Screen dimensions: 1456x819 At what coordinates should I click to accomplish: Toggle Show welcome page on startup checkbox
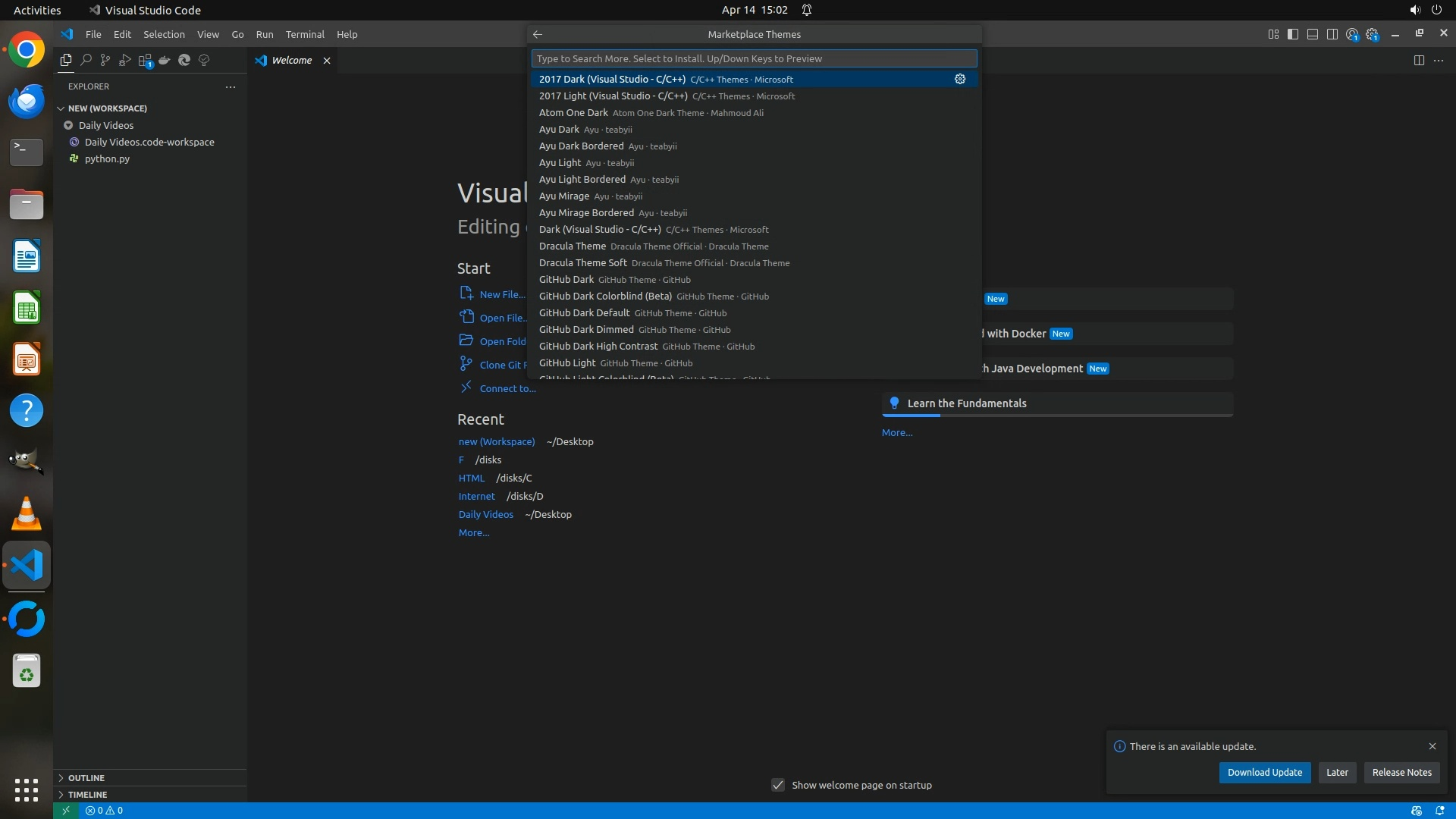click(778, 785)
